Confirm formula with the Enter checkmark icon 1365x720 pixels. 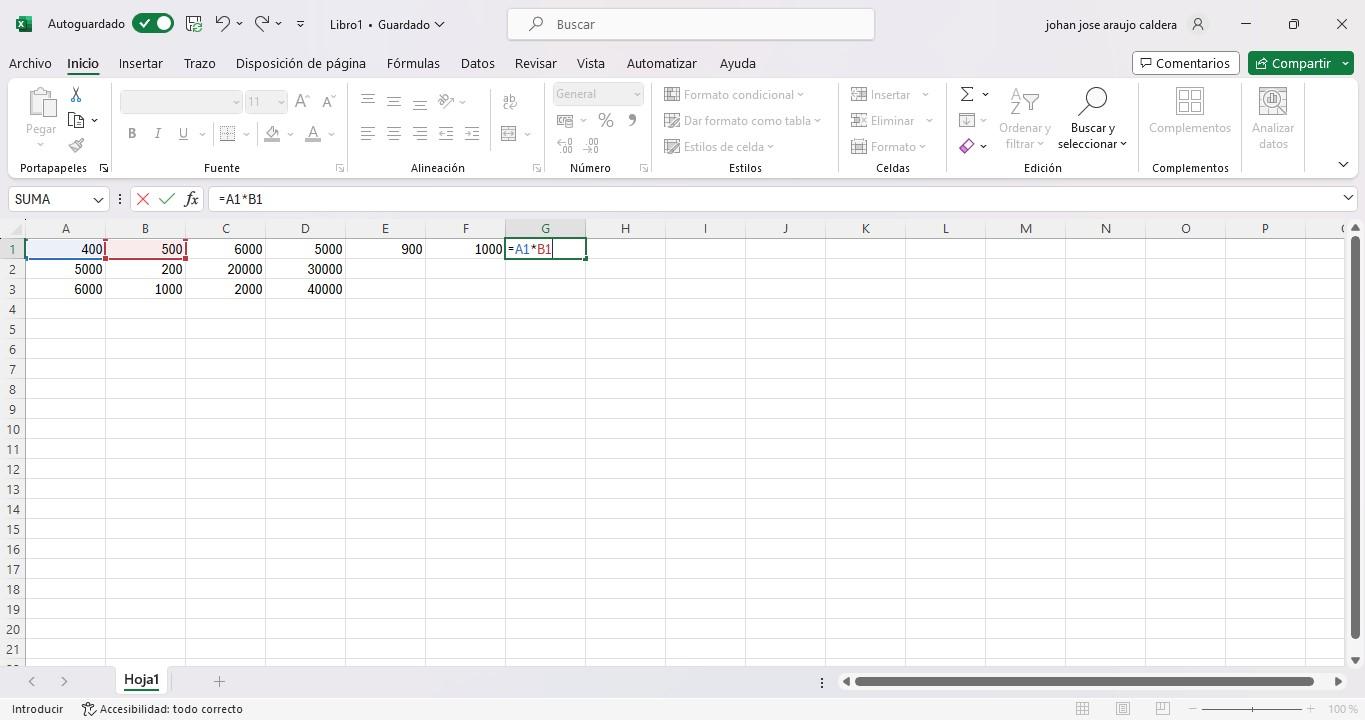coord(166,199)
